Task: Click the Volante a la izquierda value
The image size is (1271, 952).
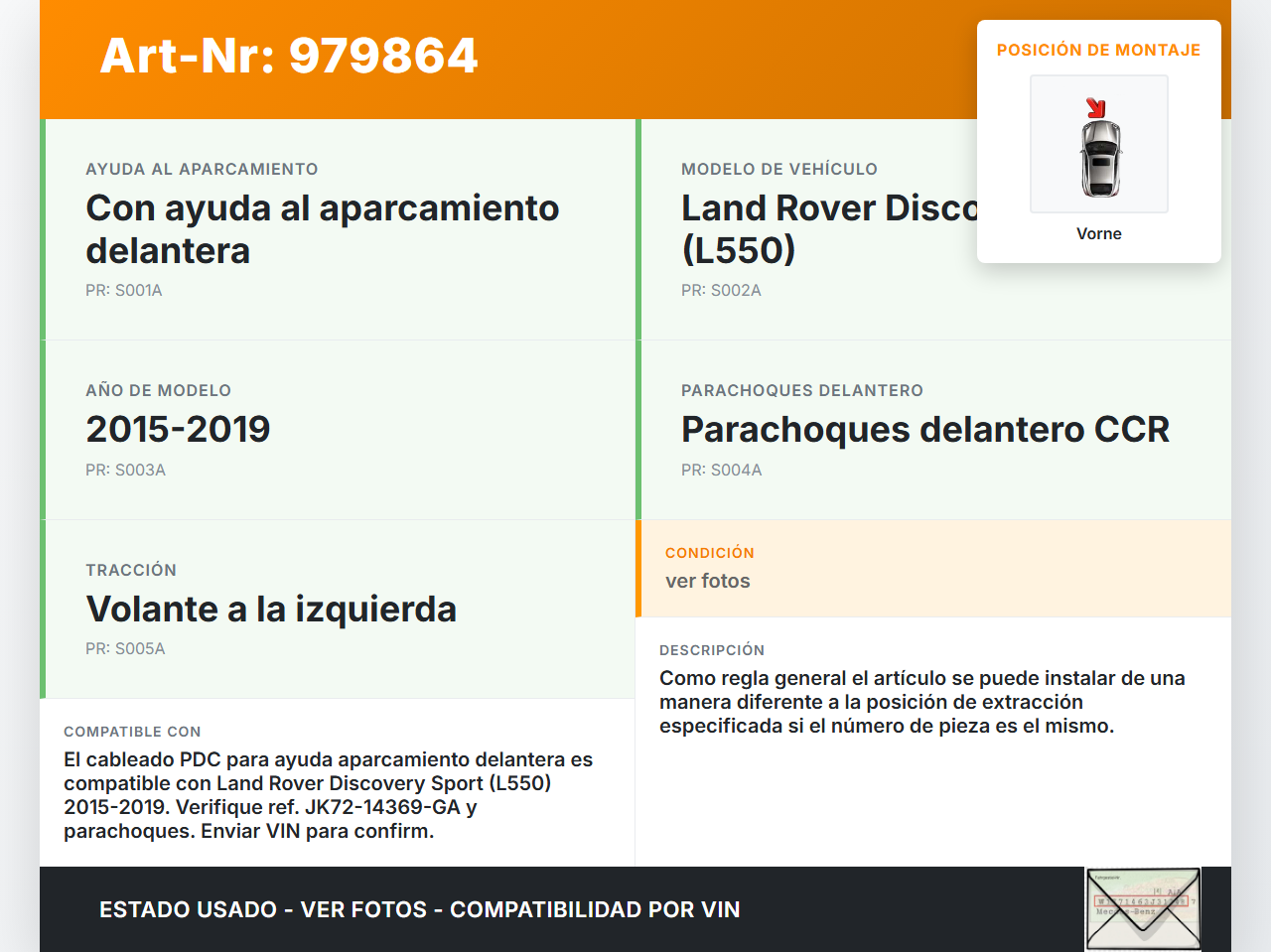Action: [x=271, y=609]
